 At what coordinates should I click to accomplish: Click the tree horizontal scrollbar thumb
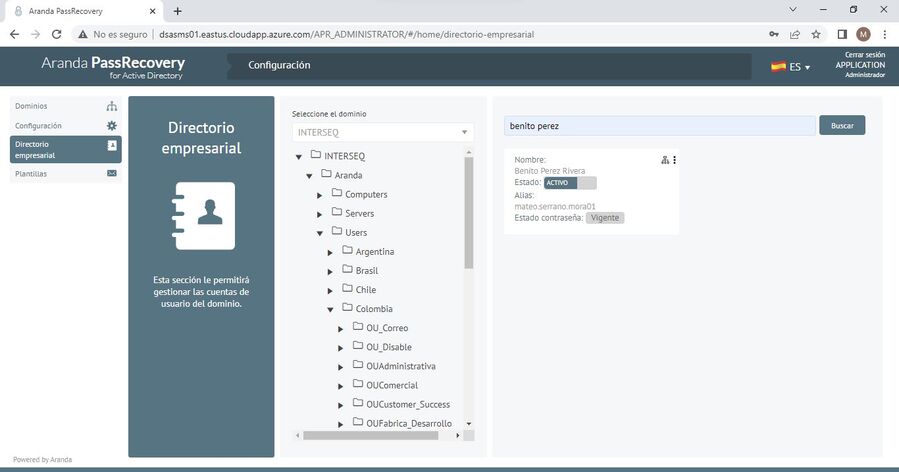pyautogui.click(x=370, y=435)
